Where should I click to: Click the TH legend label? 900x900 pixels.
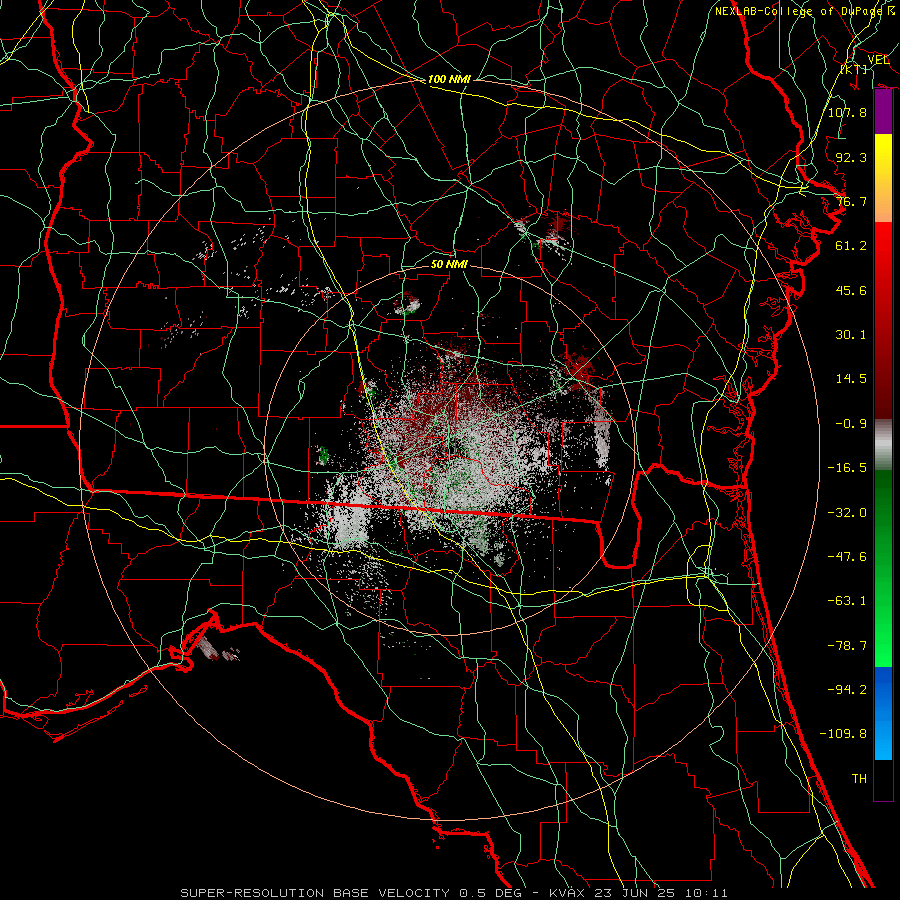click(x=859, y=779)
